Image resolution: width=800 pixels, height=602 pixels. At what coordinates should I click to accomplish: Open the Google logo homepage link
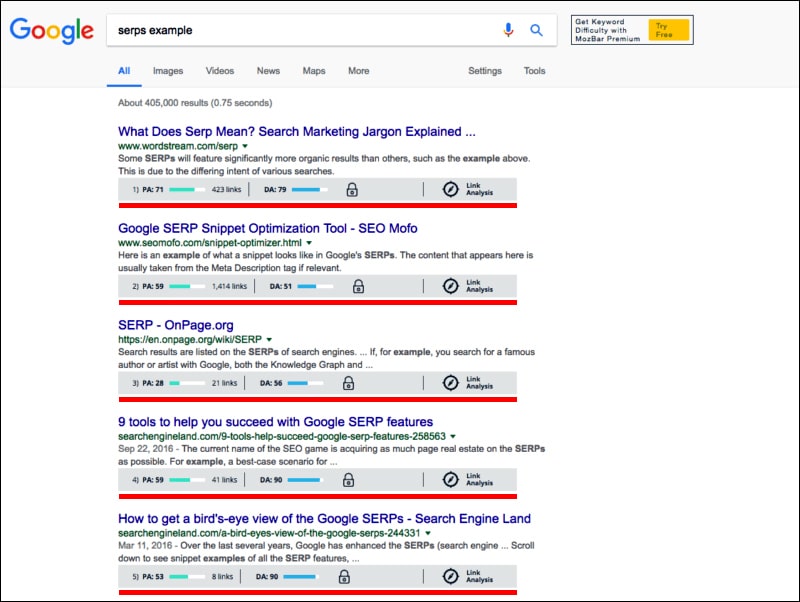click(x=52, y=30)
